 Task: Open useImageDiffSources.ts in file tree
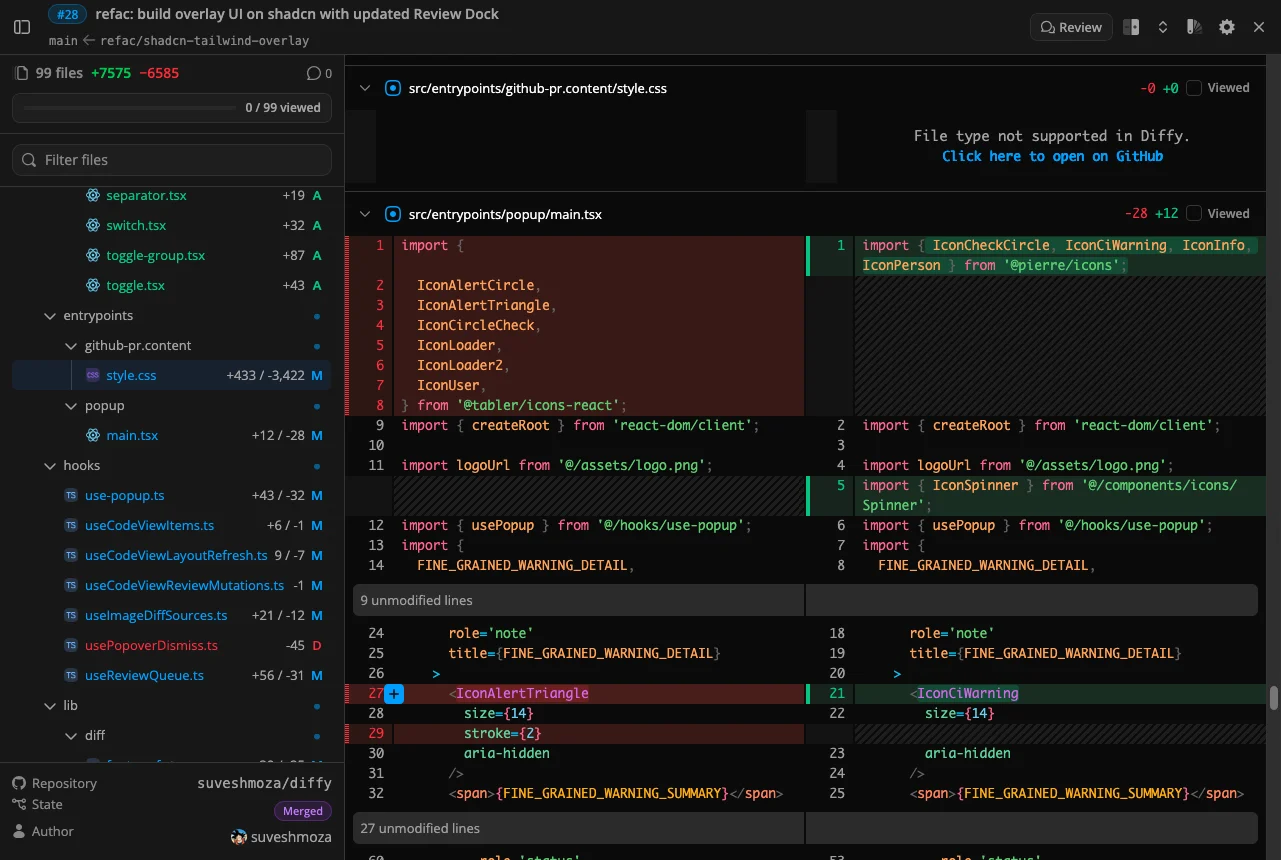pyautogui.click(x=156, y=615)
